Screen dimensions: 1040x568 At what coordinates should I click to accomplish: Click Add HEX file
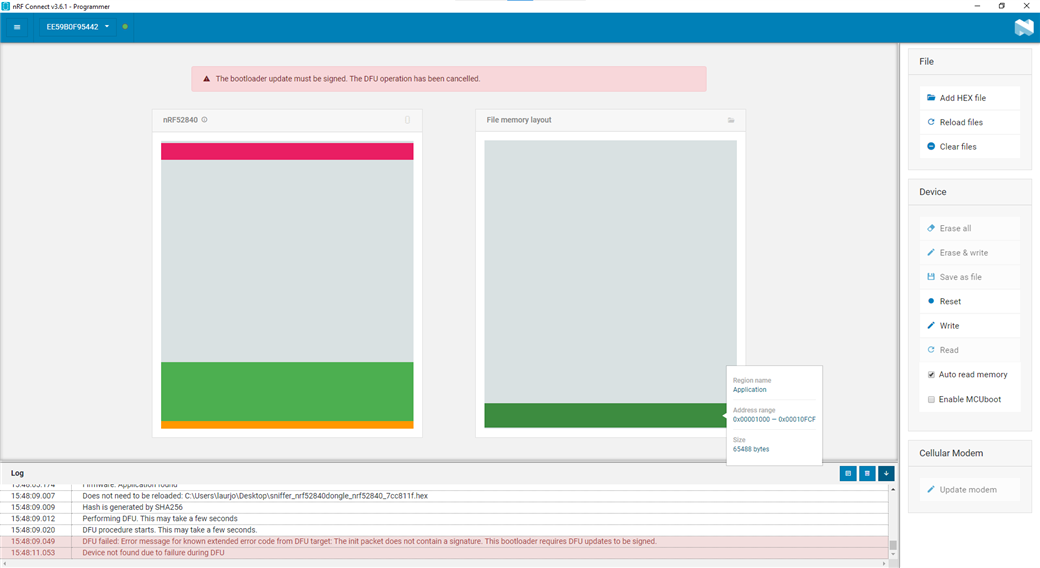[x=962, y=98]
